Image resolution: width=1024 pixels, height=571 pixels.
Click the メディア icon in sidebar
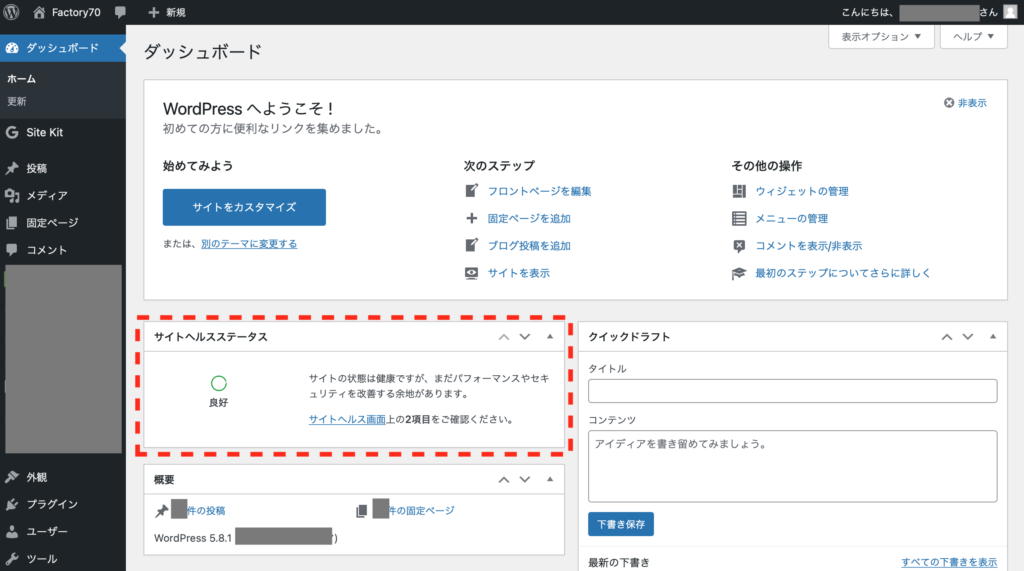(12, 195)
